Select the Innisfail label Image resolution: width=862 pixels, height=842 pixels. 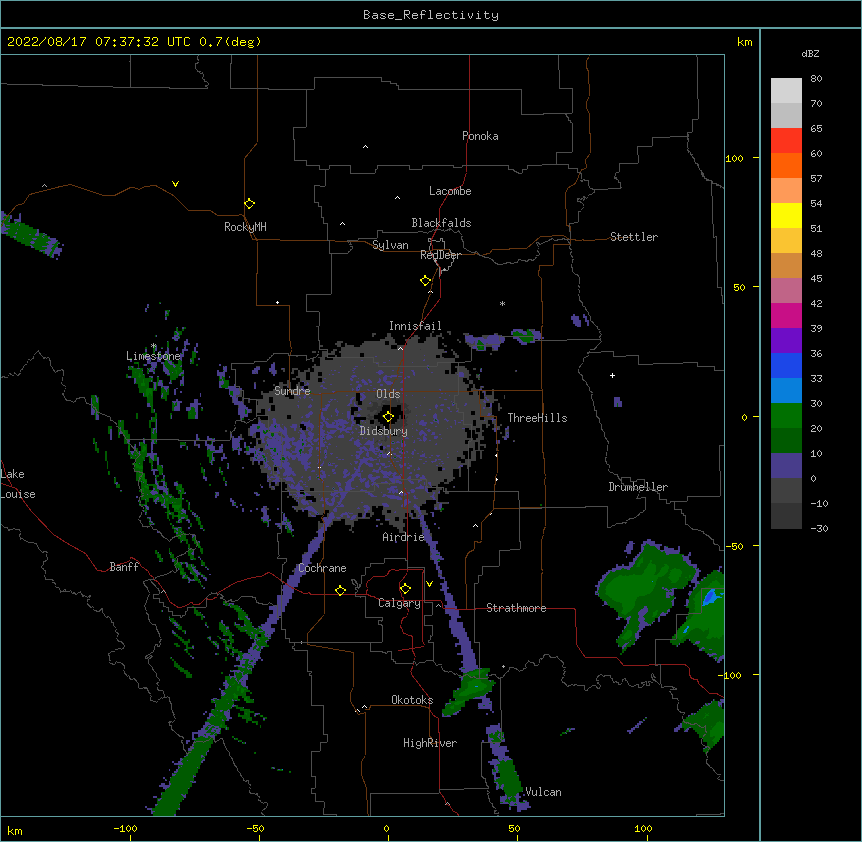(x=415, y=326)
